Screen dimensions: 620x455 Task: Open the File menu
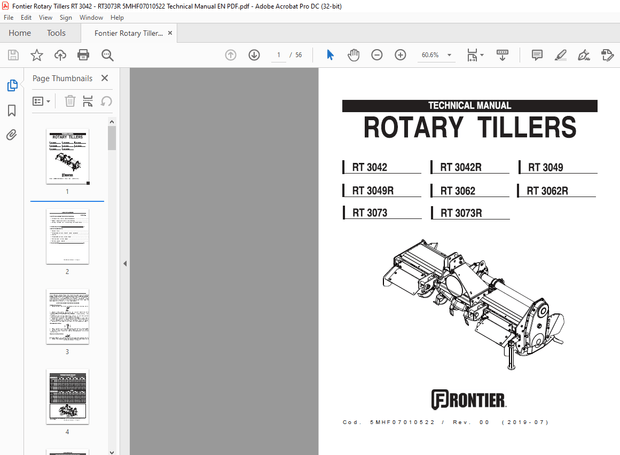[8, 18]
